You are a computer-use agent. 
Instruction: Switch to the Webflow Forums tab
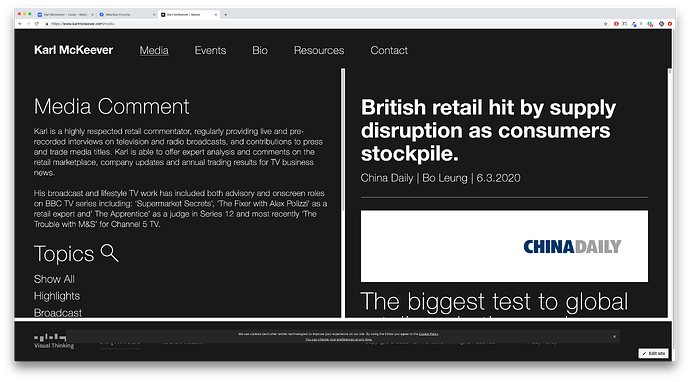127,15
